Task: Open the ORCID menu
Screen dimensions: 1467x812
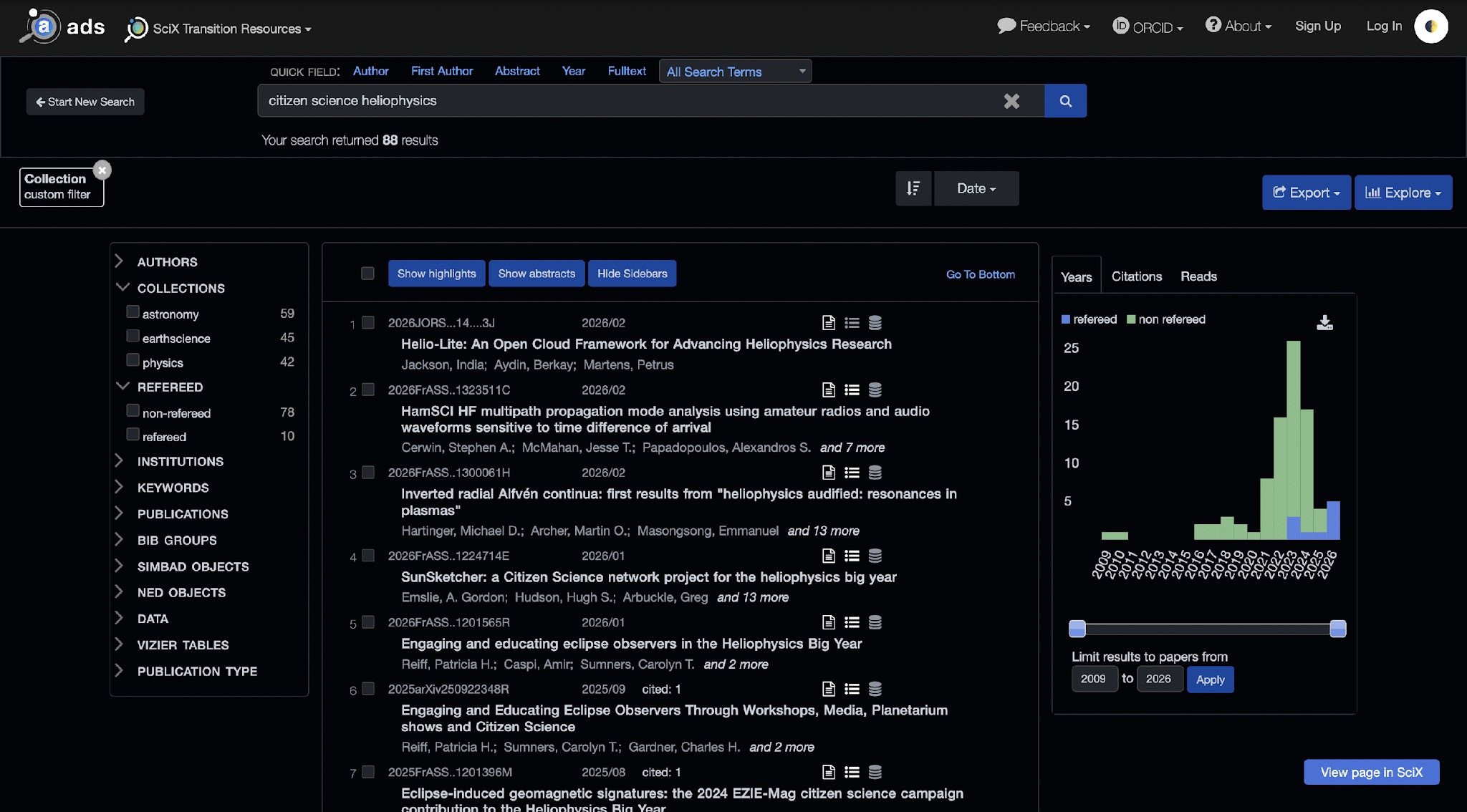Action: tap(1148, 26)
